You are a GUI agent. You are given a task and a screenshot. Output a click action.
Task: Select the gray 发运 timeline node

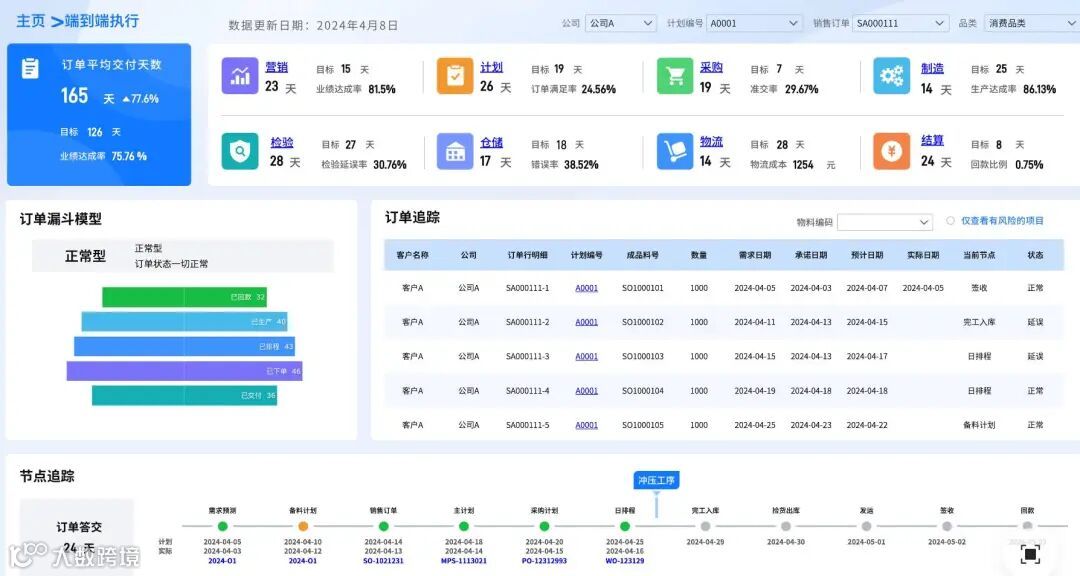866,526
